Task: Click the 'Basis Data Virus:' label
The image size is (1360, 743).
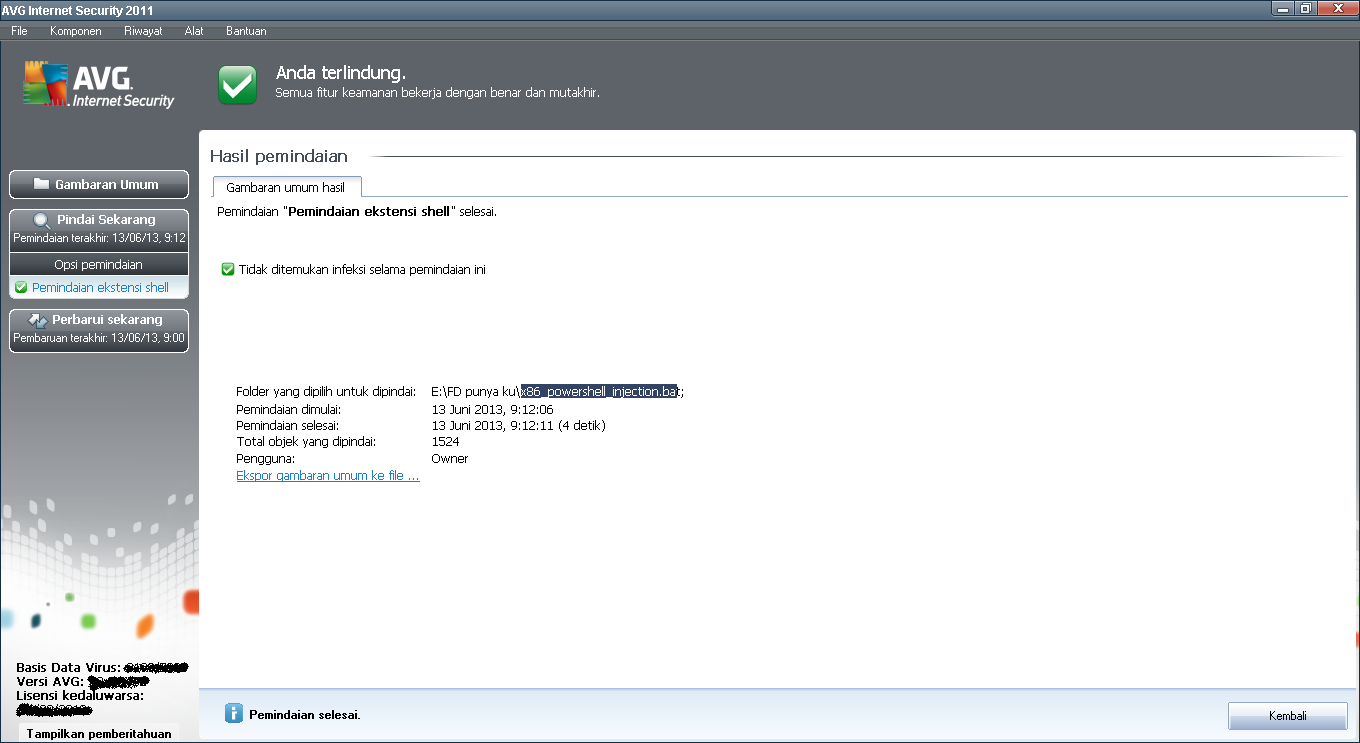Action: tap(69, 667)
